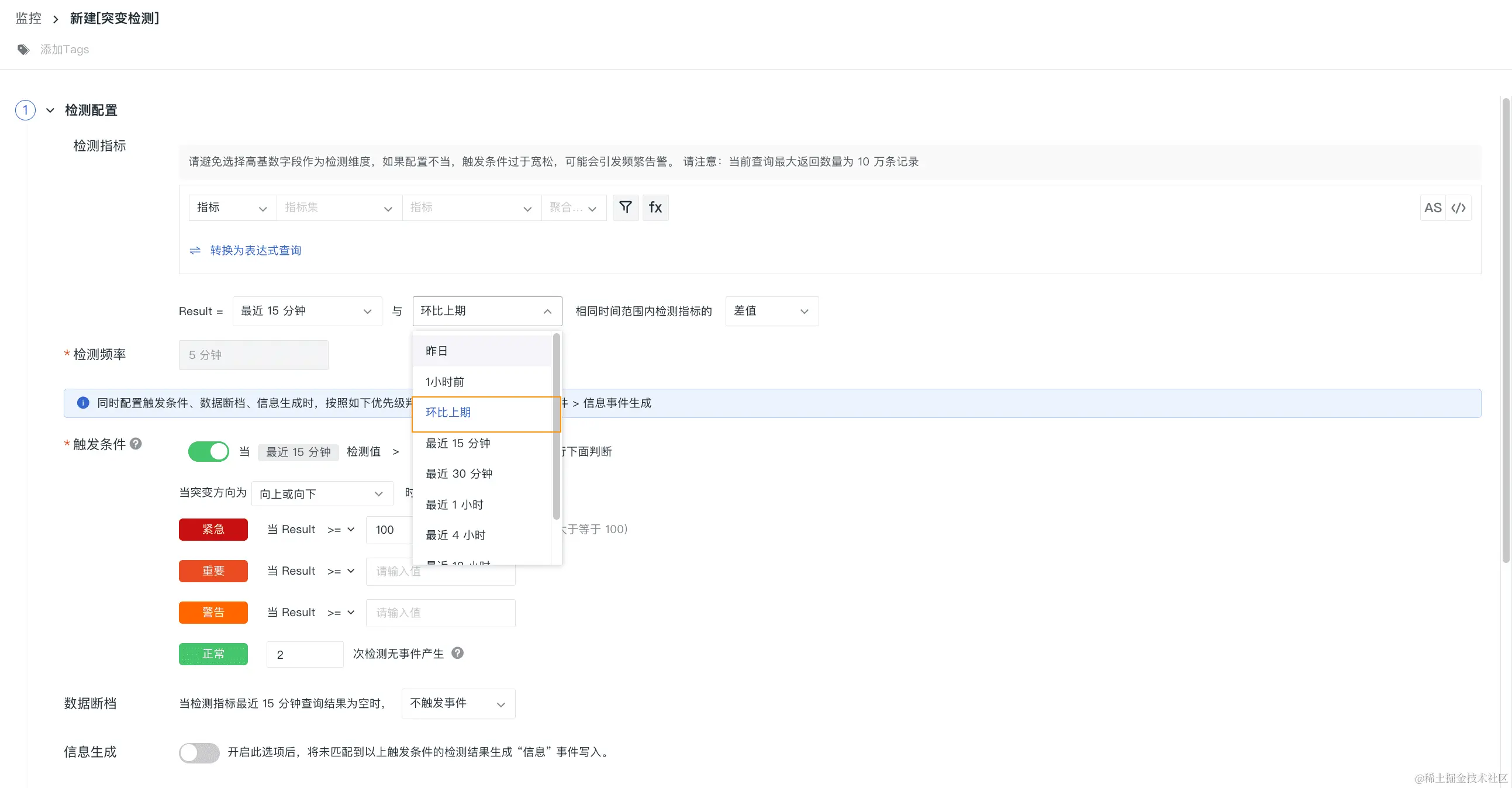Screen dimensions: 1512x788
Task: Disable the 触发条件 green toggle
Action: [x=208, y=451]
